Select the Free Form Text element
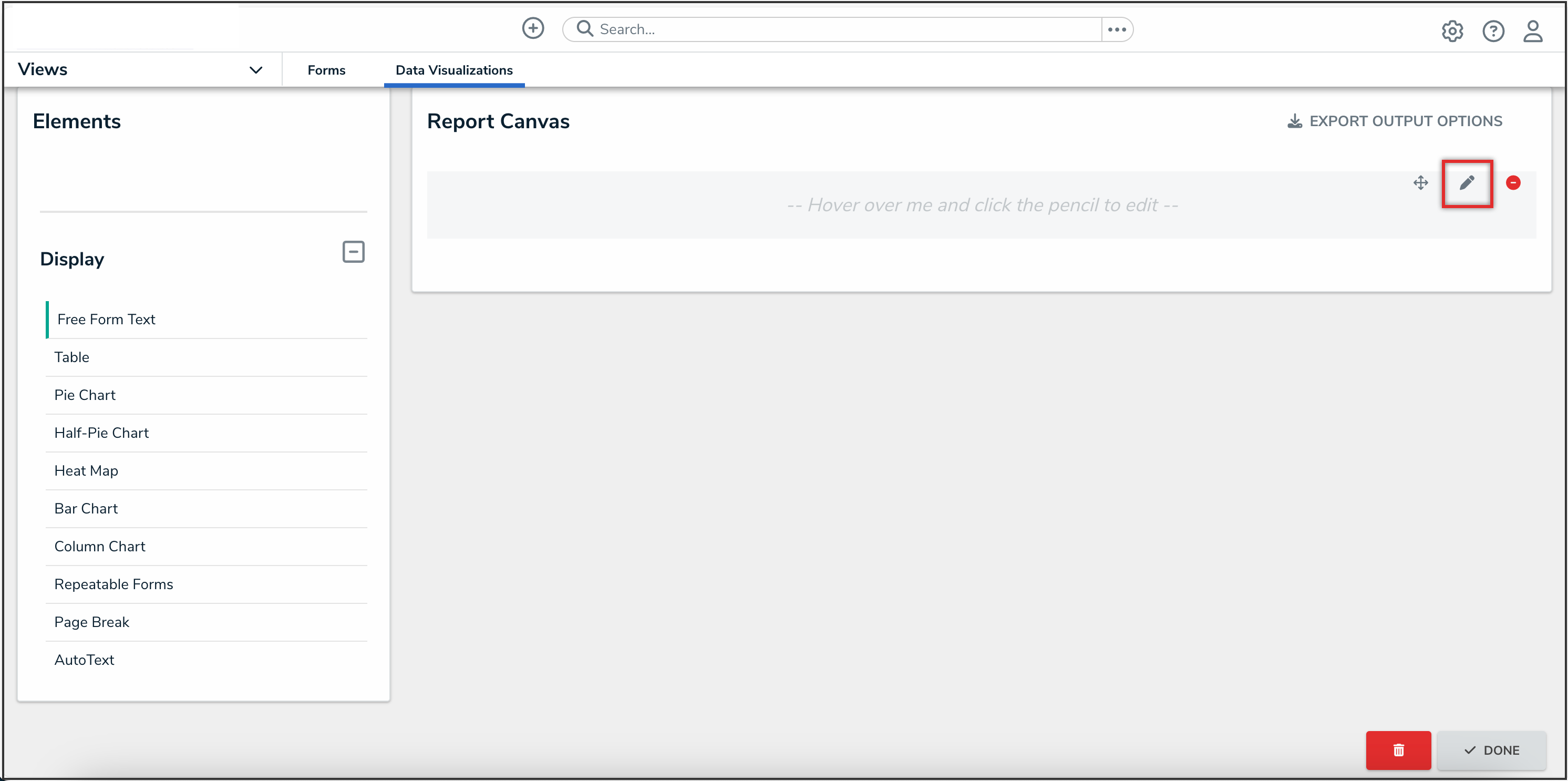 point(107,319)
